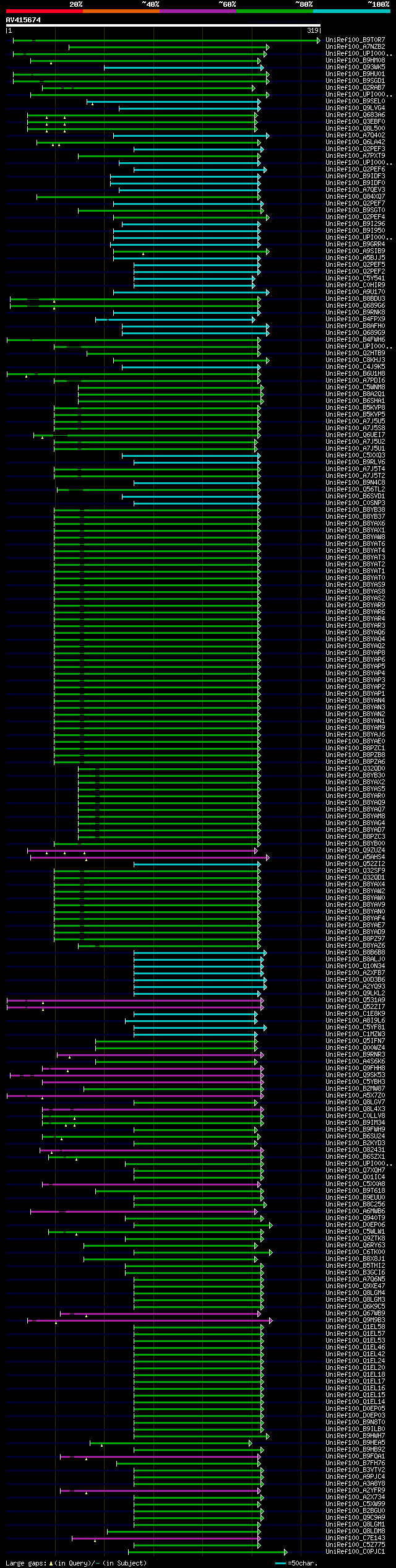Click the cyan alignment bar for Q93WK5
Image resolution: width=396 pixels, height=1568 pixels.
coord(184,67)
